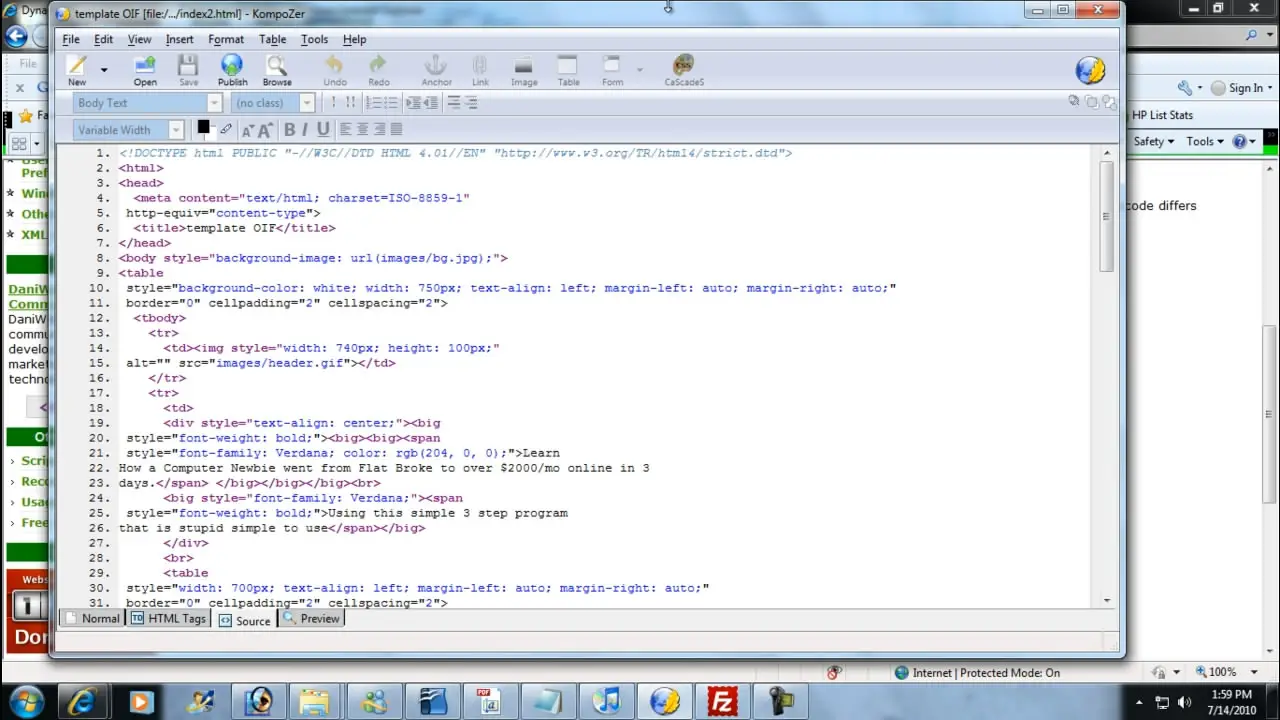Open the dropdown arrow next to New
The height and width of the screenshot is (720, 1280).
(103, 70)
